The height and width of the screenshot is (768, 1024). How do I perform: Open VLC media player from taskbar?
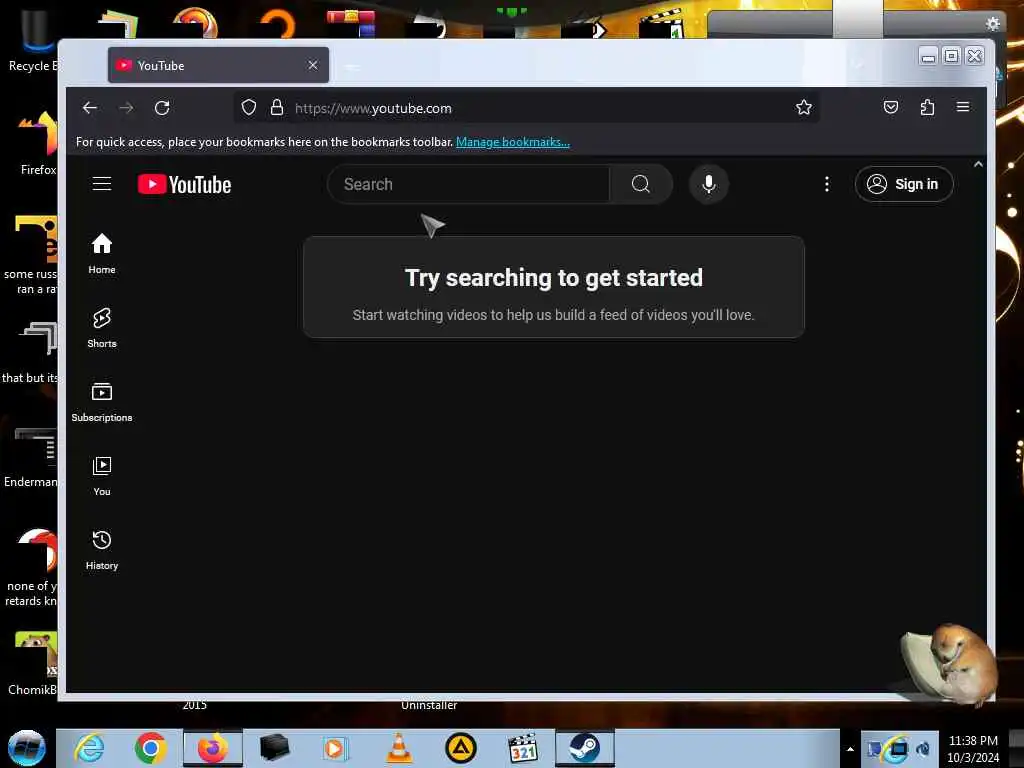(x=399, y=748)
